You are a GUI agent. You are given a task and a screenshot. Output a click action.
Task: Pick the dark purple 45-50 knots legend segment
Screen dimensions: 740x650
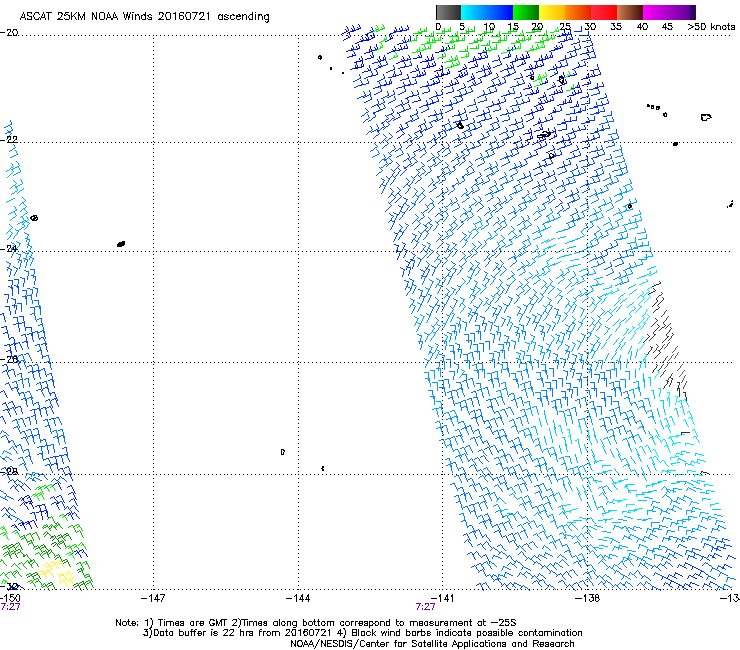pos(682,12)
